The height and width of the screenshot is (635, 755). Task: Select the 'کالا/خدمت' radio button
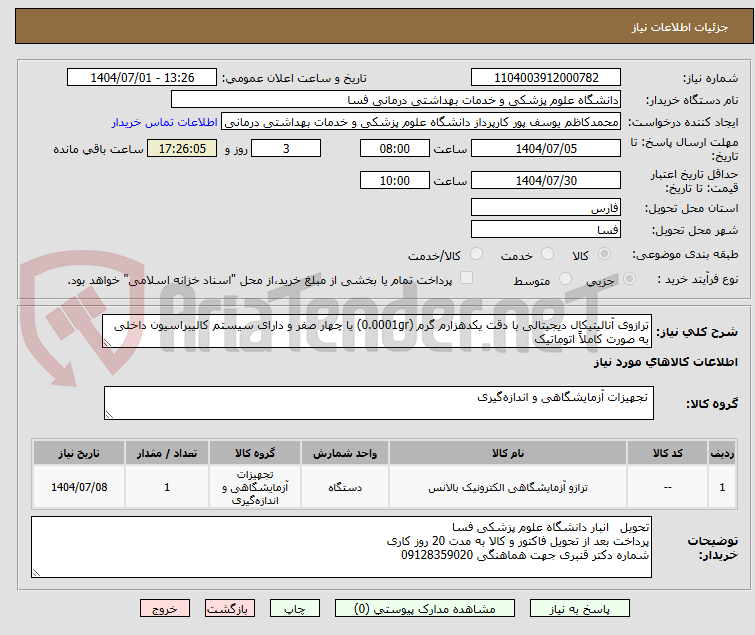pos(476,254)
